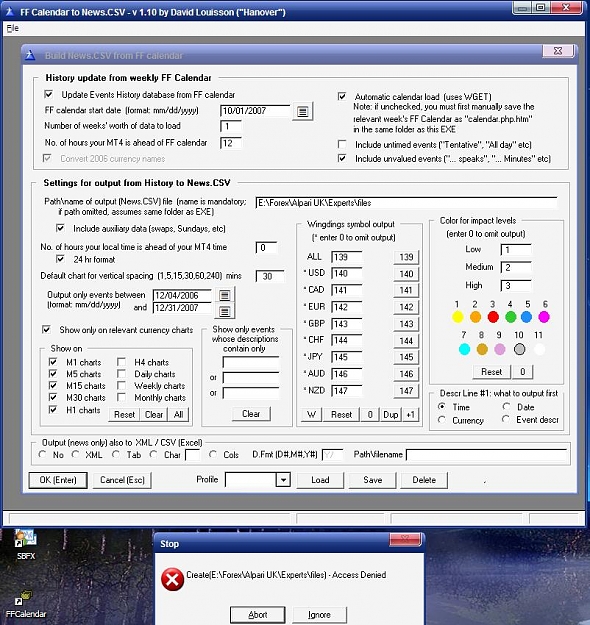Open date picker beside 12/04/2006 field
This screenshot has height=625, width=590.
pyautogui.click(x=224, y=295)
